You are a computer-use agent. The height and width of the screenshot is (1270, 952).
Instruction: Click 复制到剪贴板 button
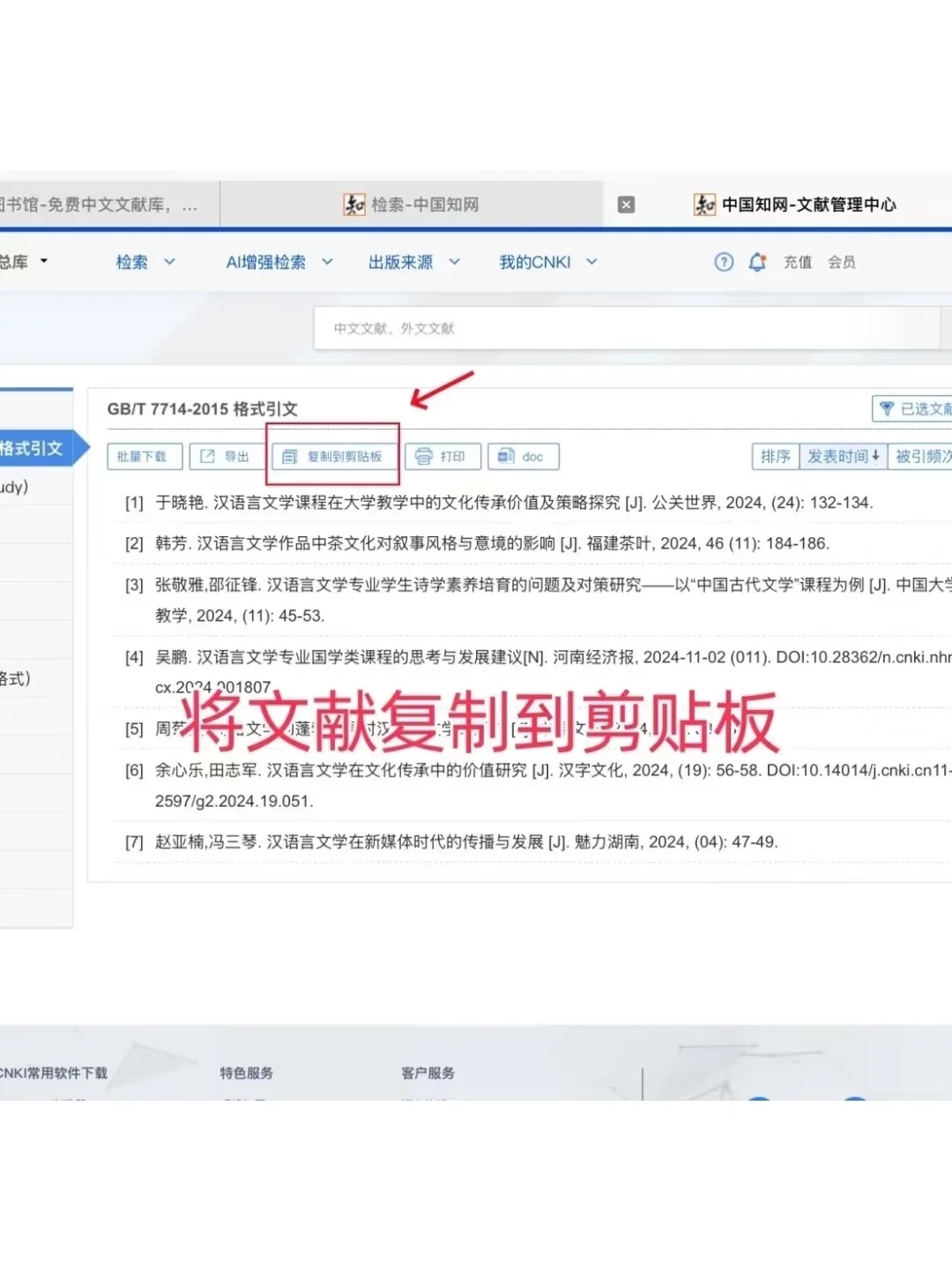pyautogui.click(x=333, y=457)
